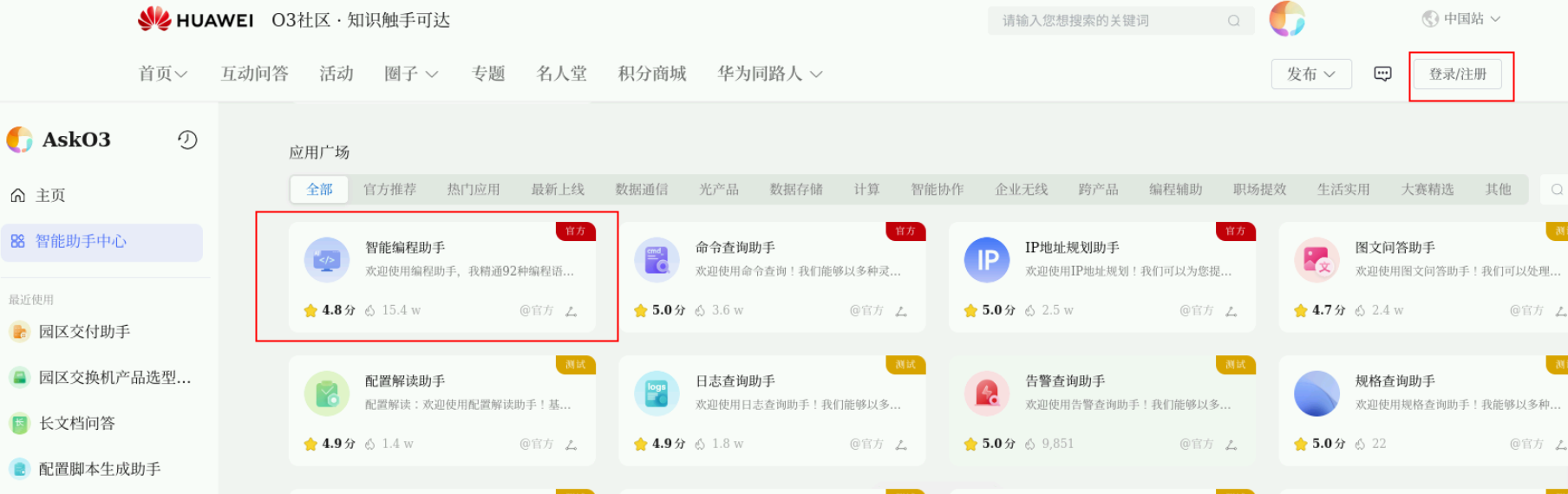Select the 编程辅助 category tab

pos(1176,189)
